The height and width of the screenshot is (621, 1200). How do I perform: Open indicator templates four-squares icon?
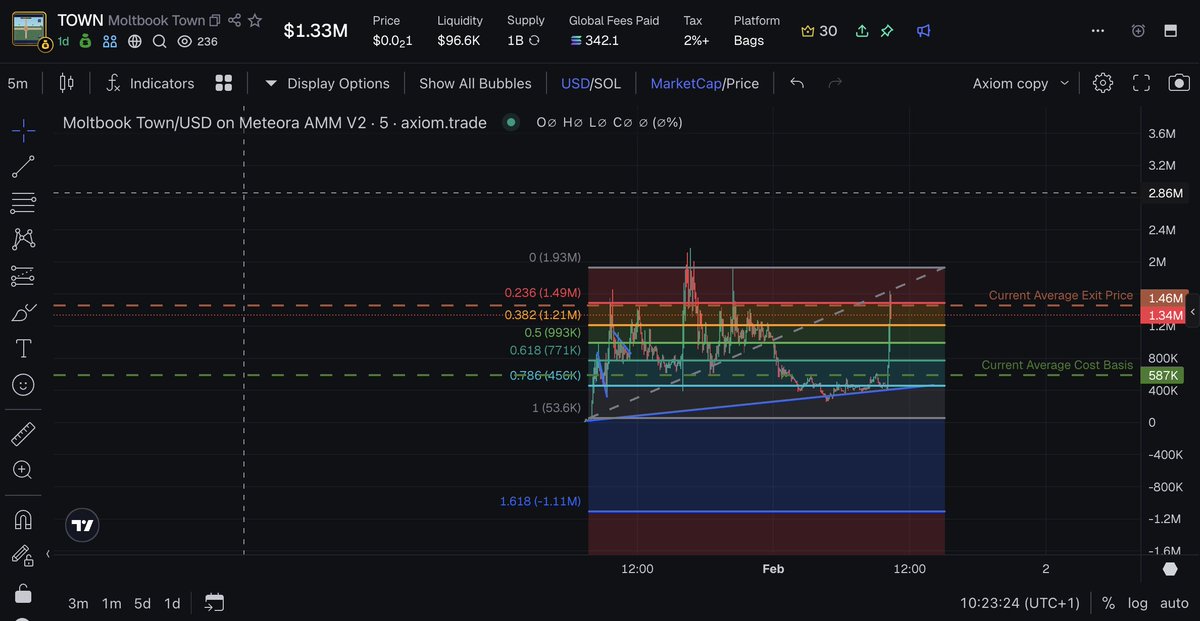[x=224, y=83]
